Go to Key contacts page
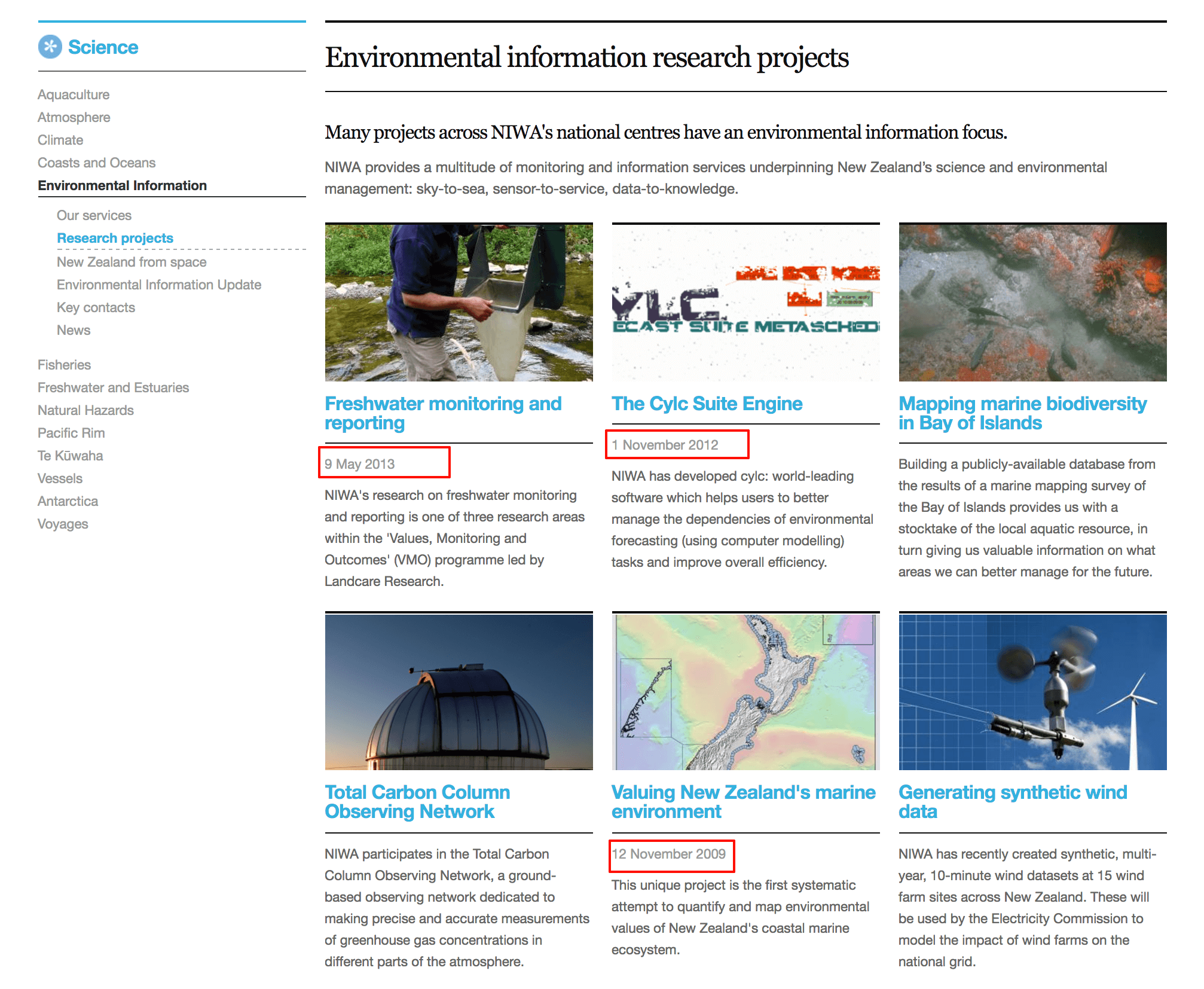This screenshot has height=989, width=1204. [x=96, y=307]
